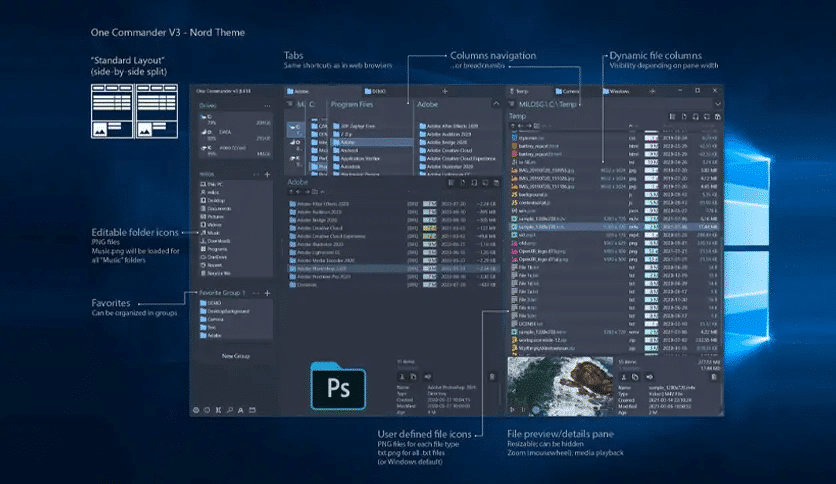Click the play control under video preview

click(512, 409)
